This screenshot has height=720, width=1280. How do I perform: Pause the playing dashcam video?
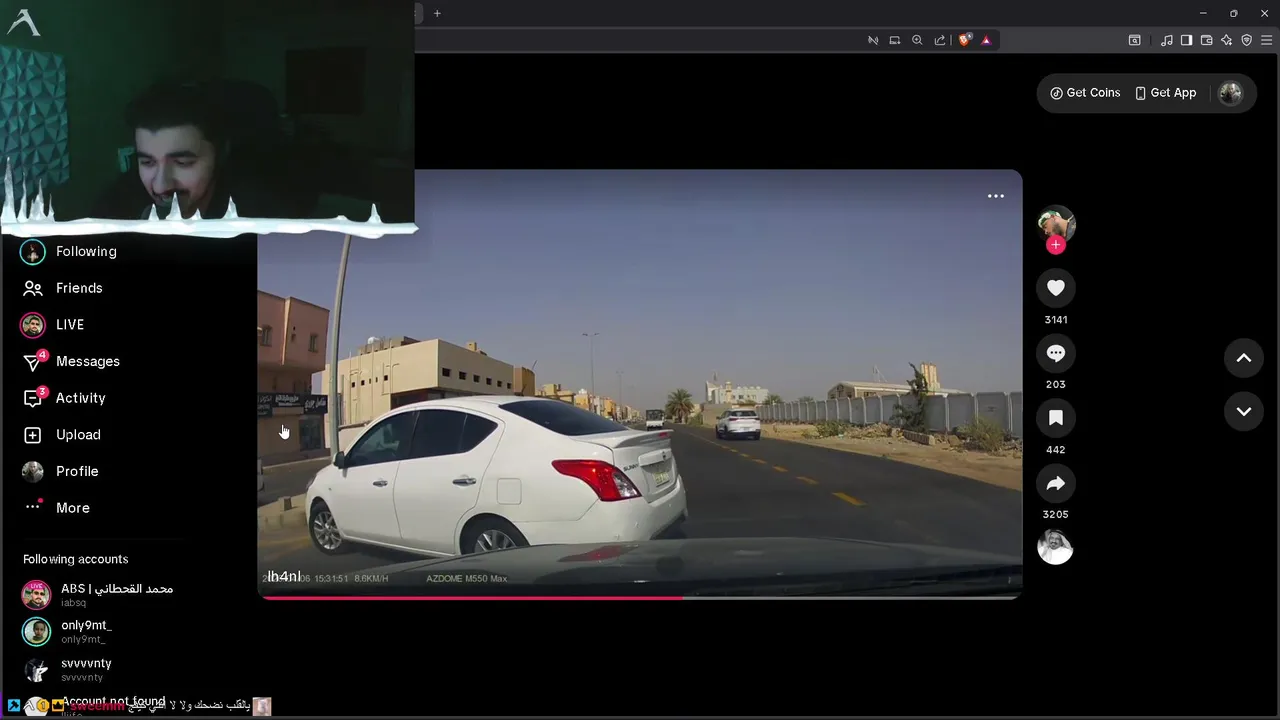pyautogui.click(x=640, y=384)
